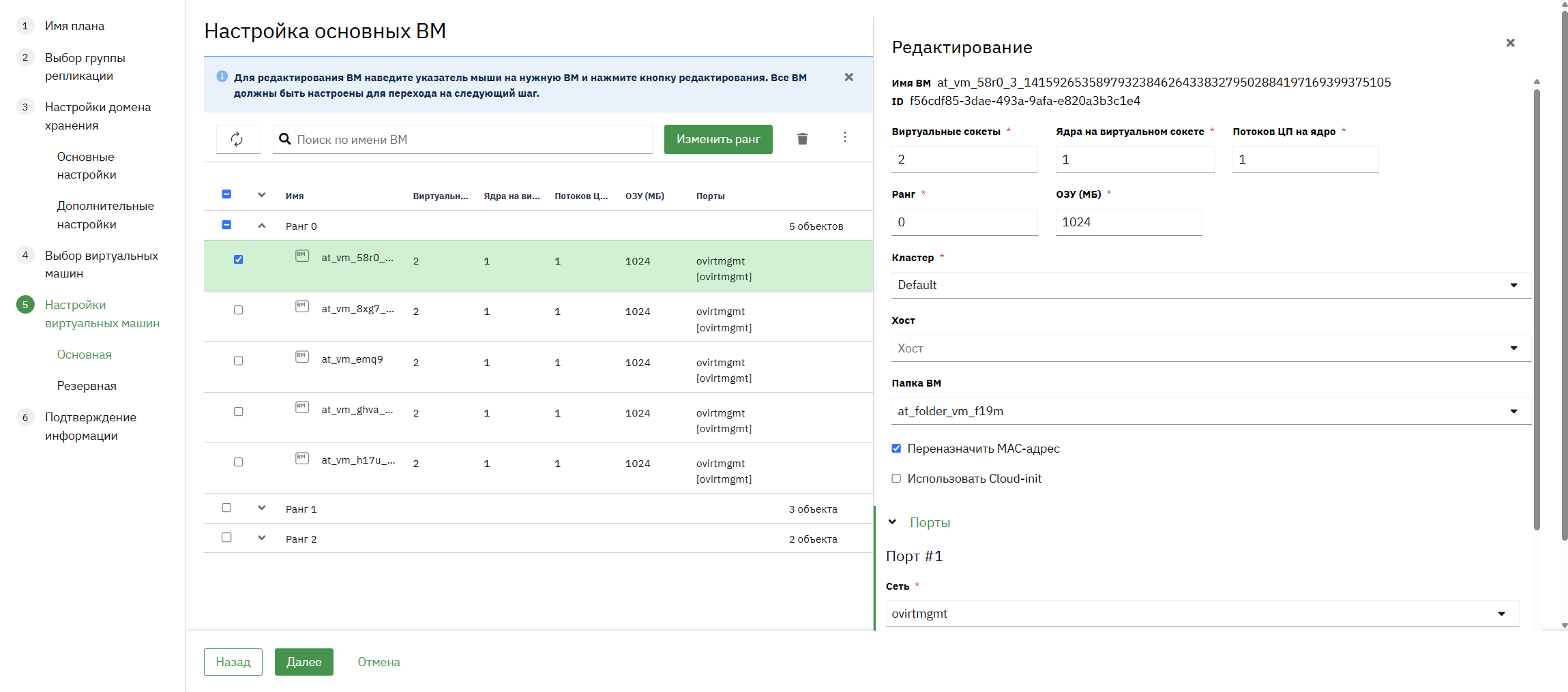Viewport: 1568px width, 692px height.
Task: Close the Редактирование panel
Action: pos(1511,43)
